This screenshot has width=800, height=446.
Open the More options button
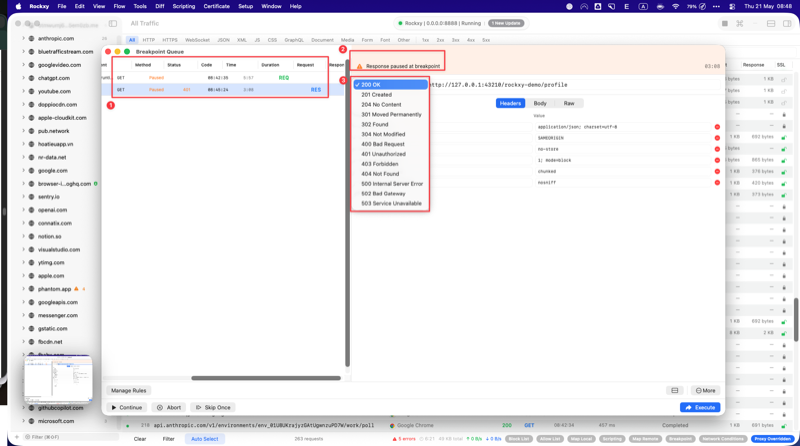tap(706, 390)
